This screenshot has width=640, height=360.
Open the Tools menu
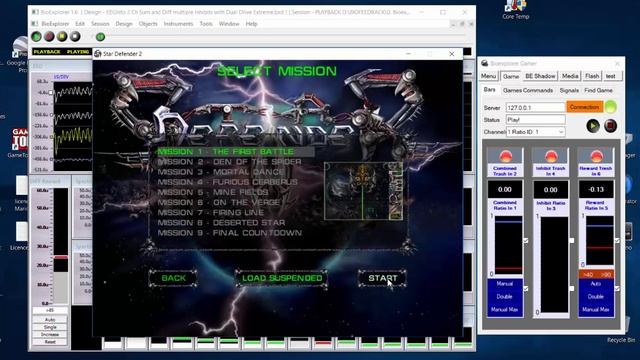[206, 24]
